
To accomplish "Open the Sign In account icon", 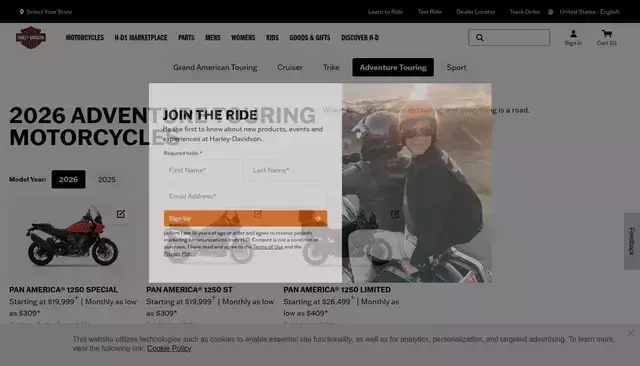I will click(573, 38).
